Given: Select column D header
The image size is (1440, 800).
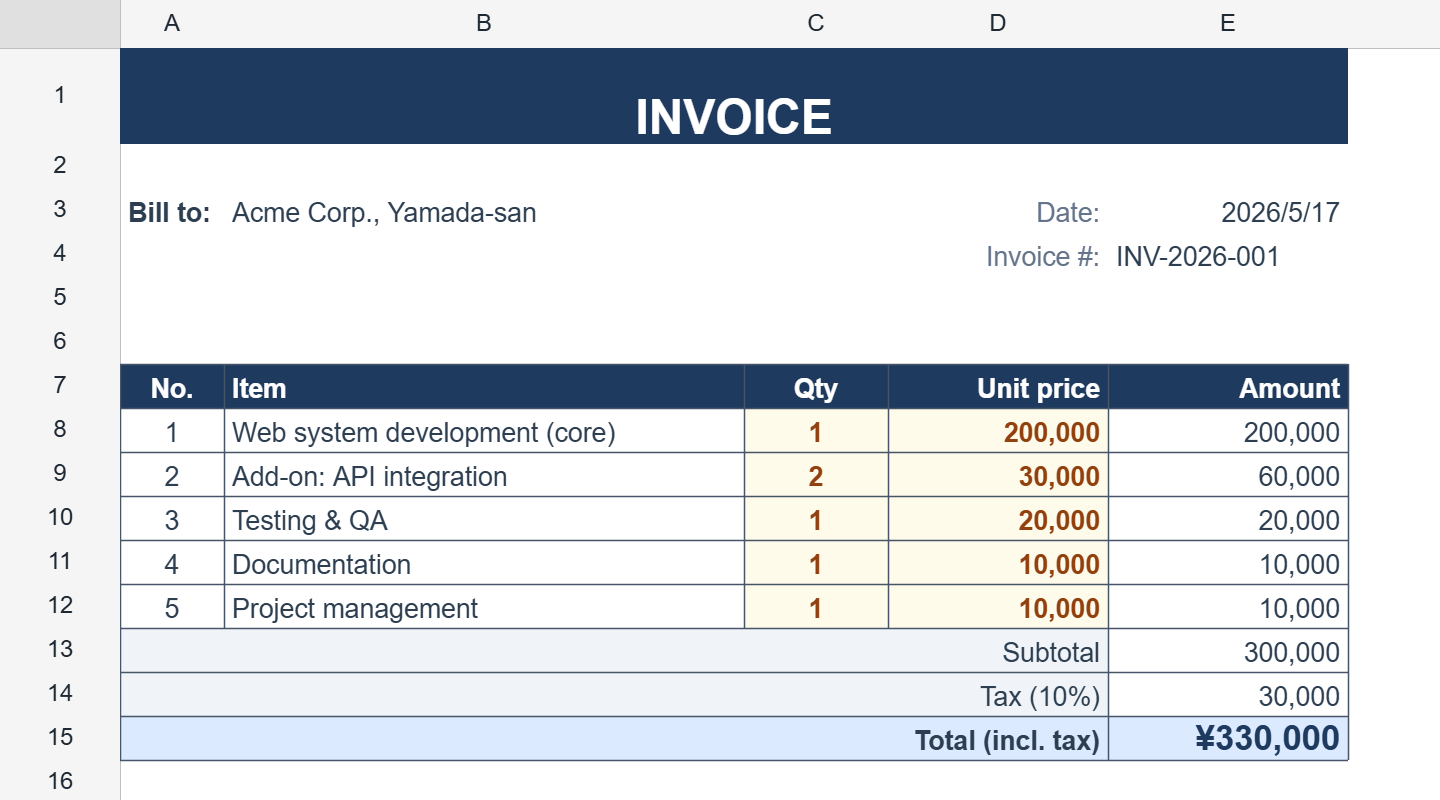Looking at the screenshot, I should click(998, 24).
